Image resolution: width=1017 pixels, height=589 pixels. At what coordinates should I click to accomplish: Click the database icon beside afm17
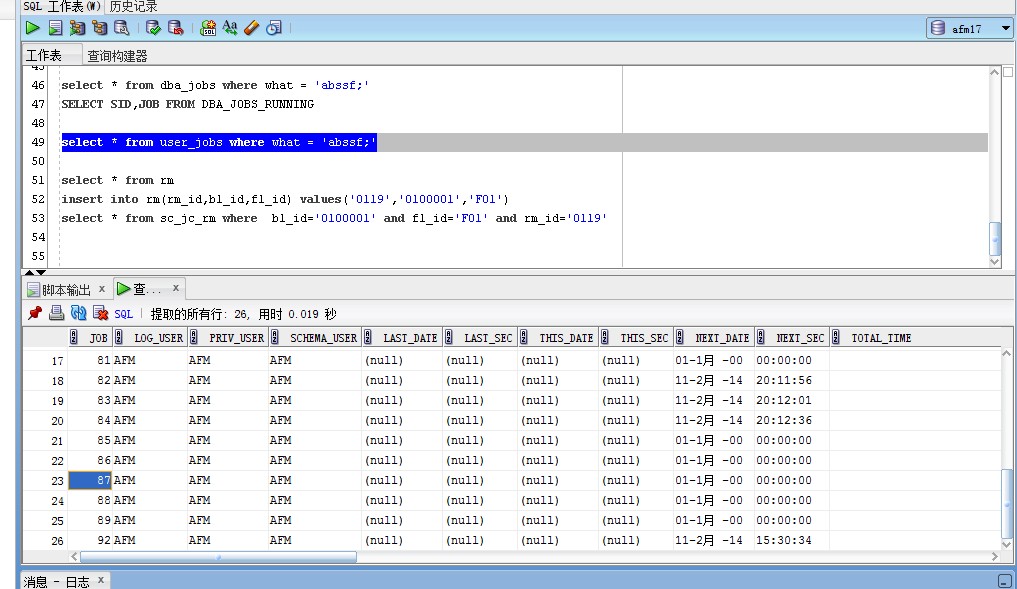pos(938,28)
